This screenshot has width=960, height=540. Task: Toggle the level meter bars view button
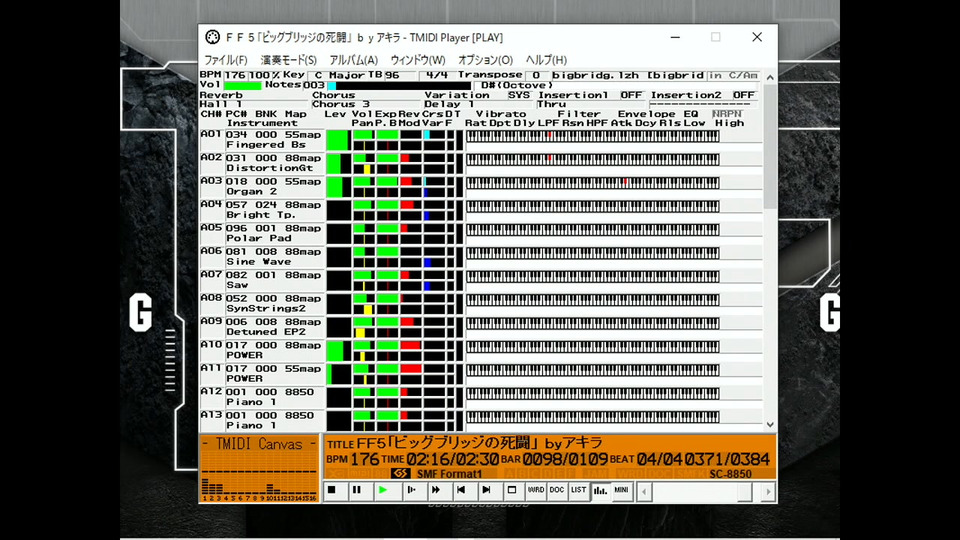(x=601, y=490)
